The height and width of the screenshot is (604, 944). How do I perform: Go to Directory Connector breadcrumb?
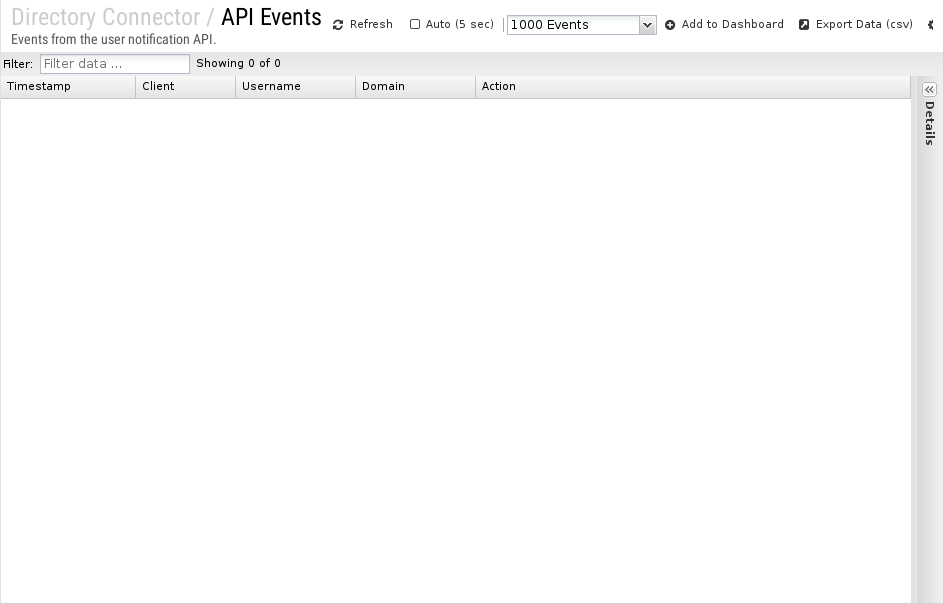tap(105, 17)
